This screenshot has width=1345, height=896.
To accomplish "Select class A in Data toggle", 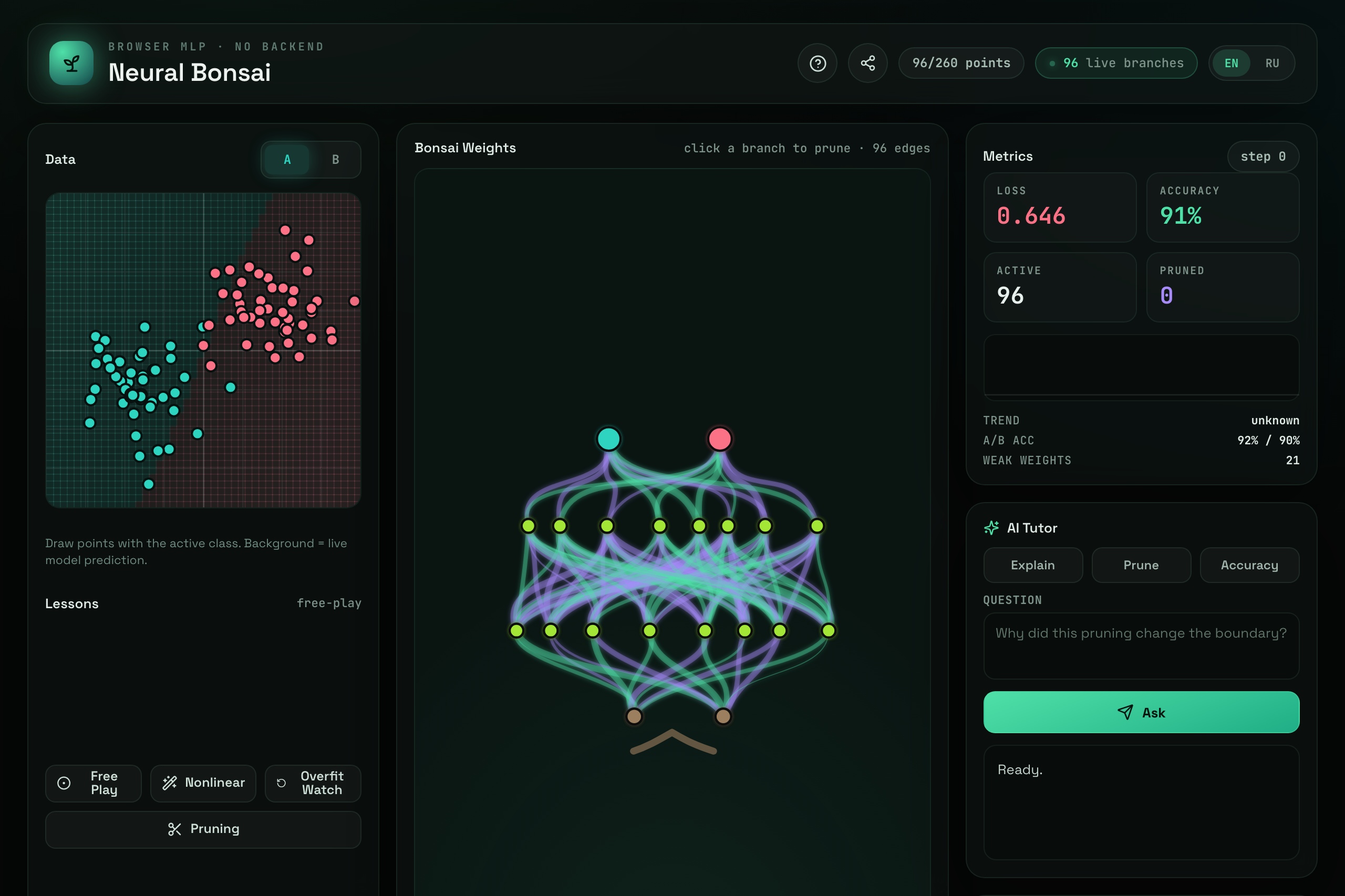I will pyautogui.click(x=287, y=160).
